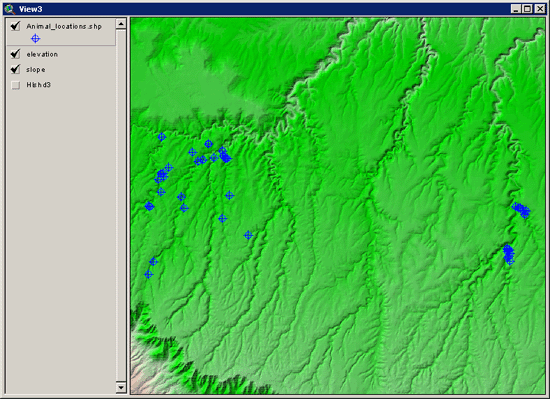Click the legend scrollbar up arrow
This screenshot has width=550, height=399.
[x=121, y=24]
